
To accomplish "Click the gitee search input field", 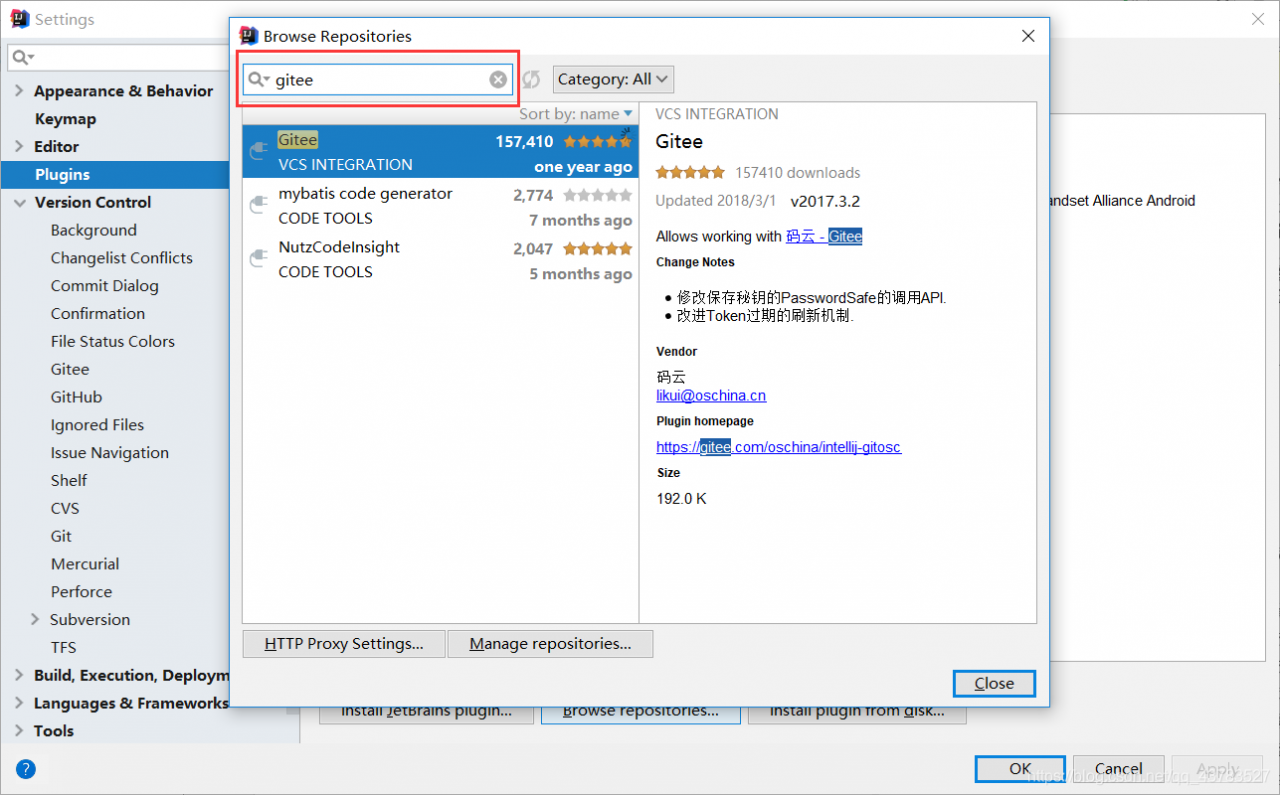I will tap(380, 80).
